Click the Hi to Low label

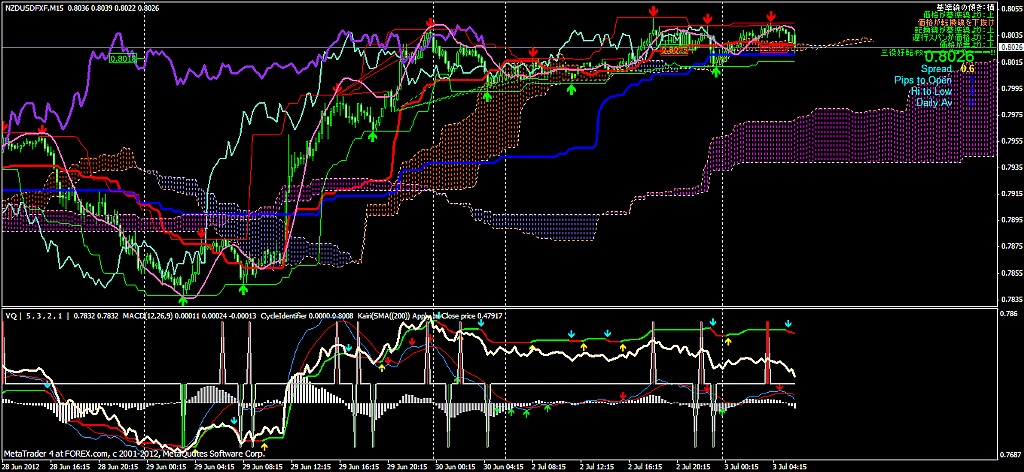pyautogui.click(x=931, y=91)
